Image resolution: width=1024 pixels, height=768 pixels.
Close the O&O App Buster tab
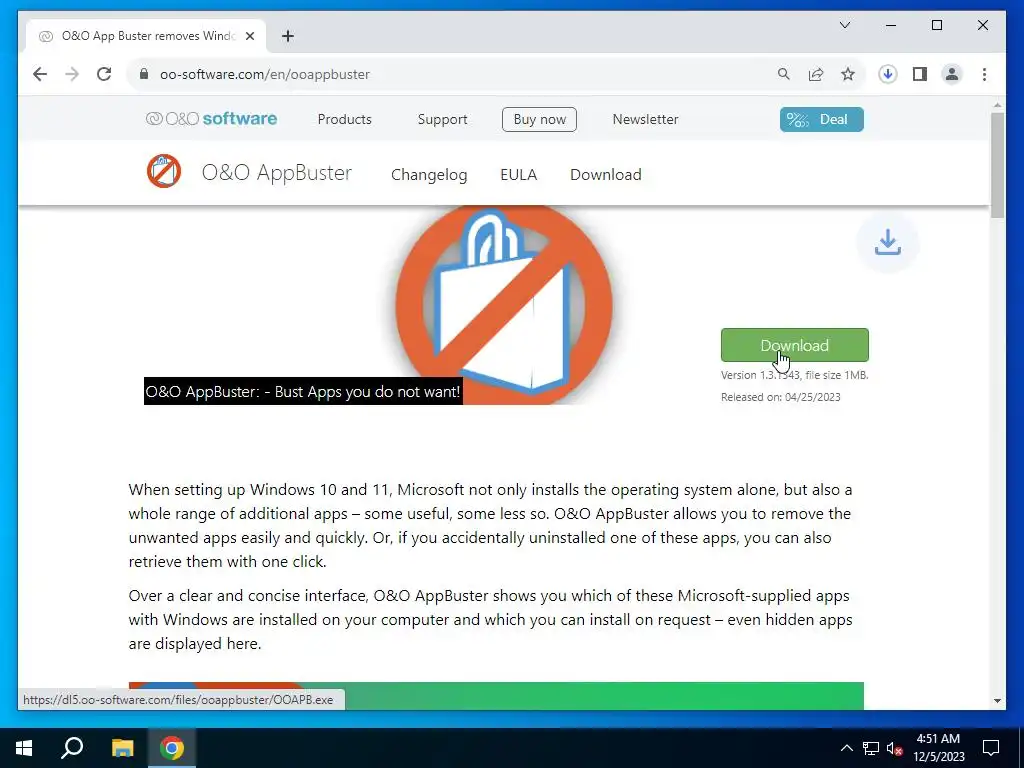point(249,36)
